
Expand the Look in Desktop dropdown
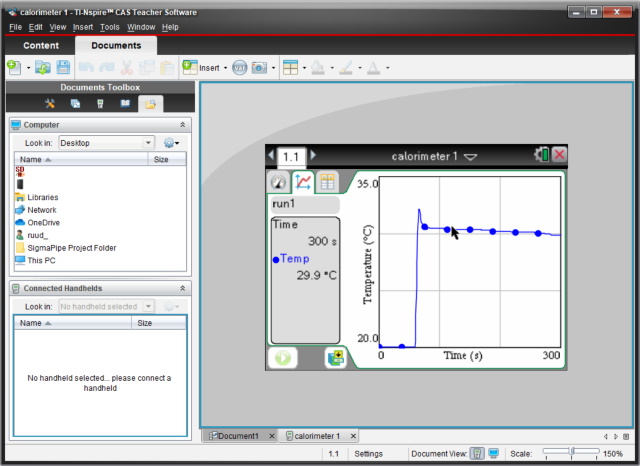(148, 143)
